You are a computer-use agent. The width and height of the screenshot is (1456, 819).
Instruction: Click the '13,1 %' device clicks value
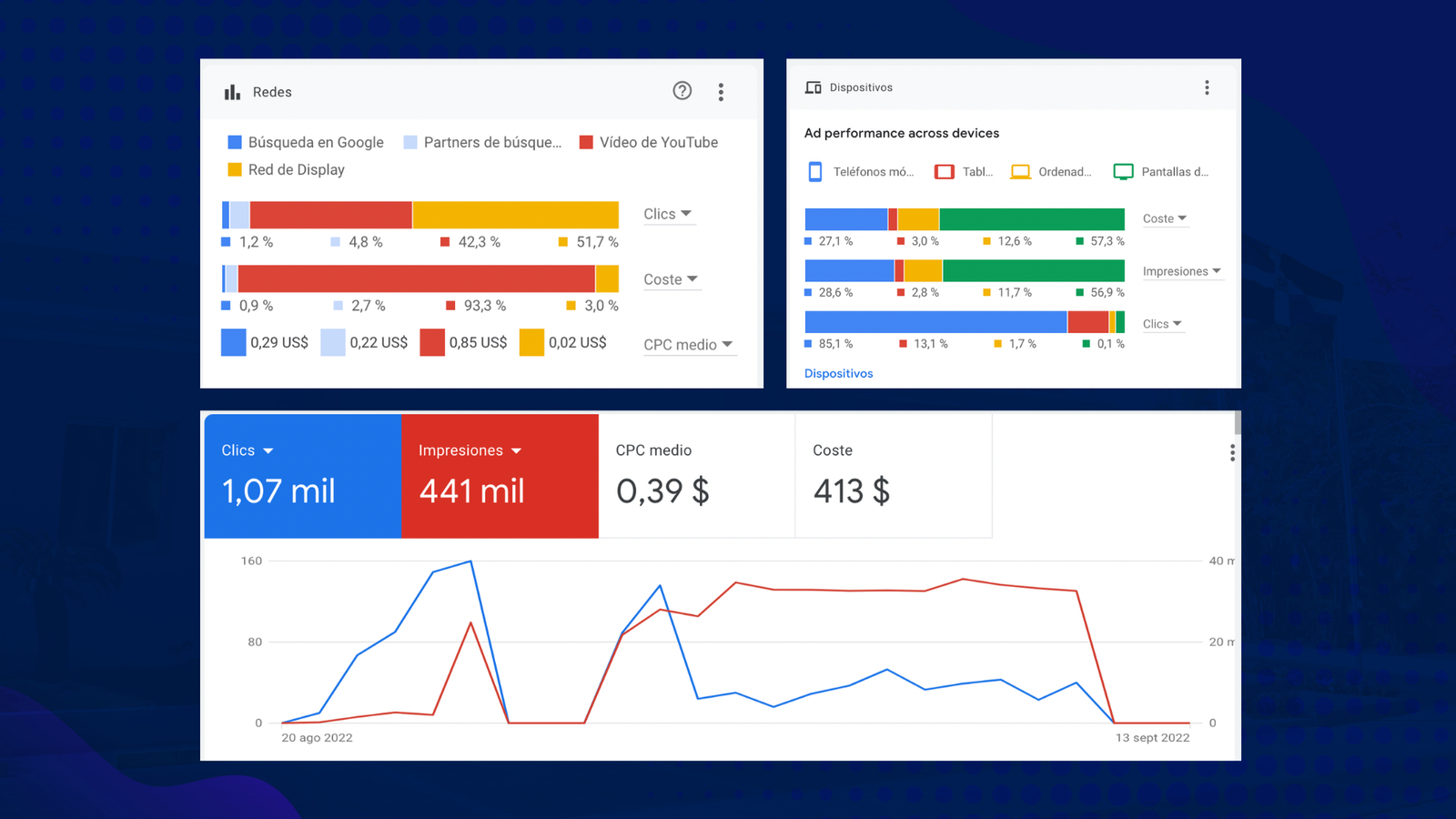tap(931, 344)
